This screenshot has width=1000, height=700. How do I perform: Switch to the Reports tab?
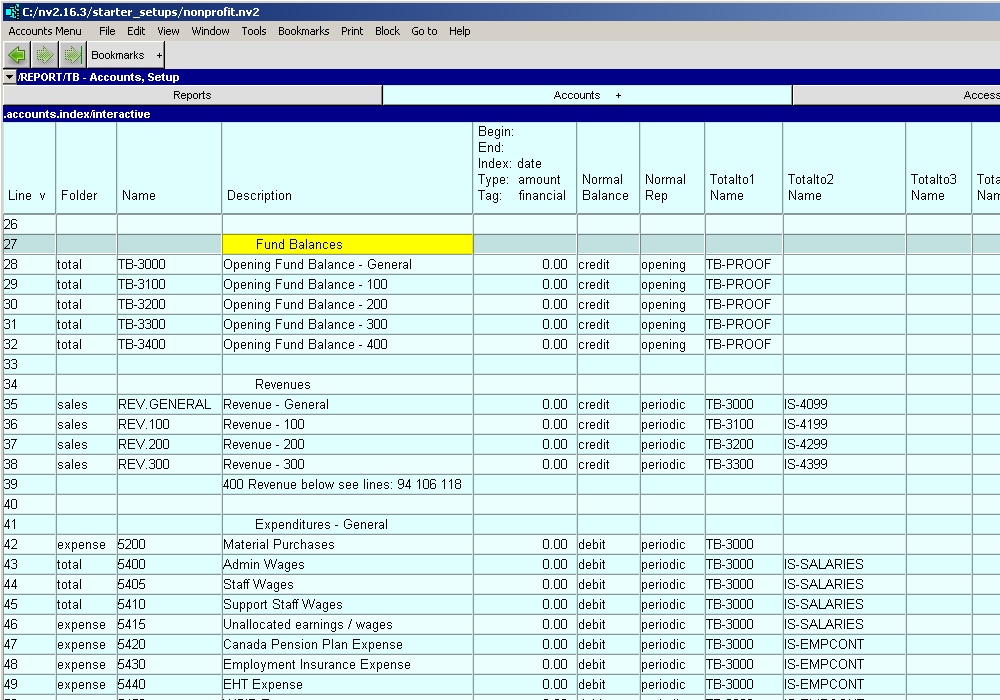coord(192,95)
